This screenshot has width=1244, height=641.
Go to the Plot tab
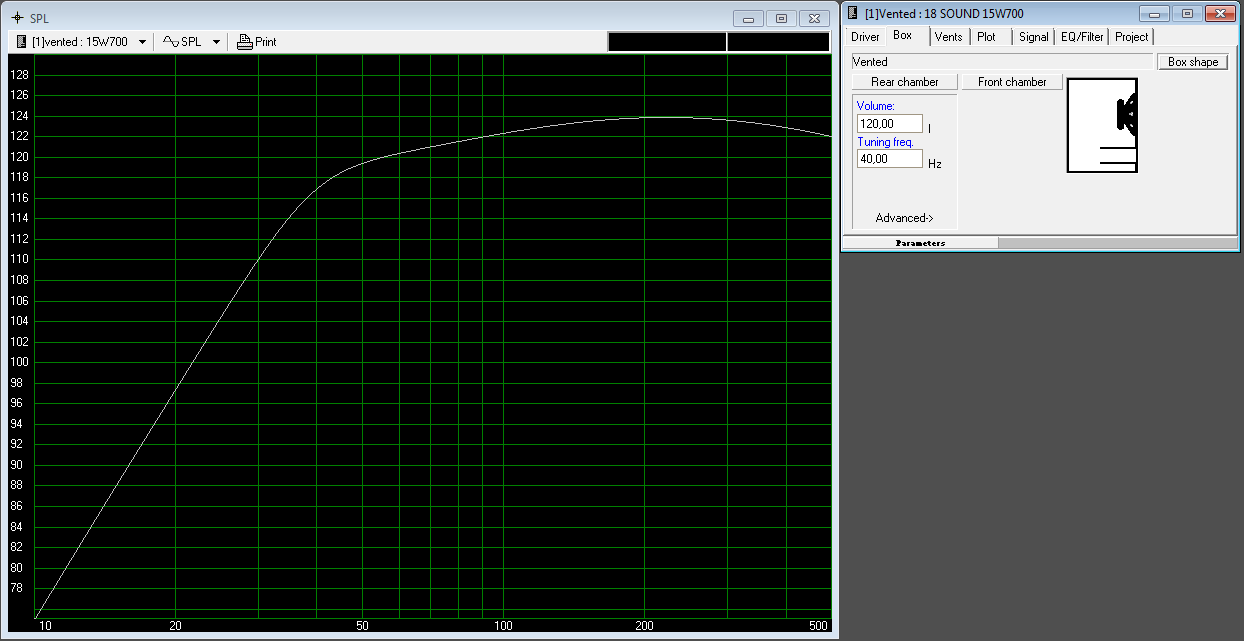click(x=986, y=37)
